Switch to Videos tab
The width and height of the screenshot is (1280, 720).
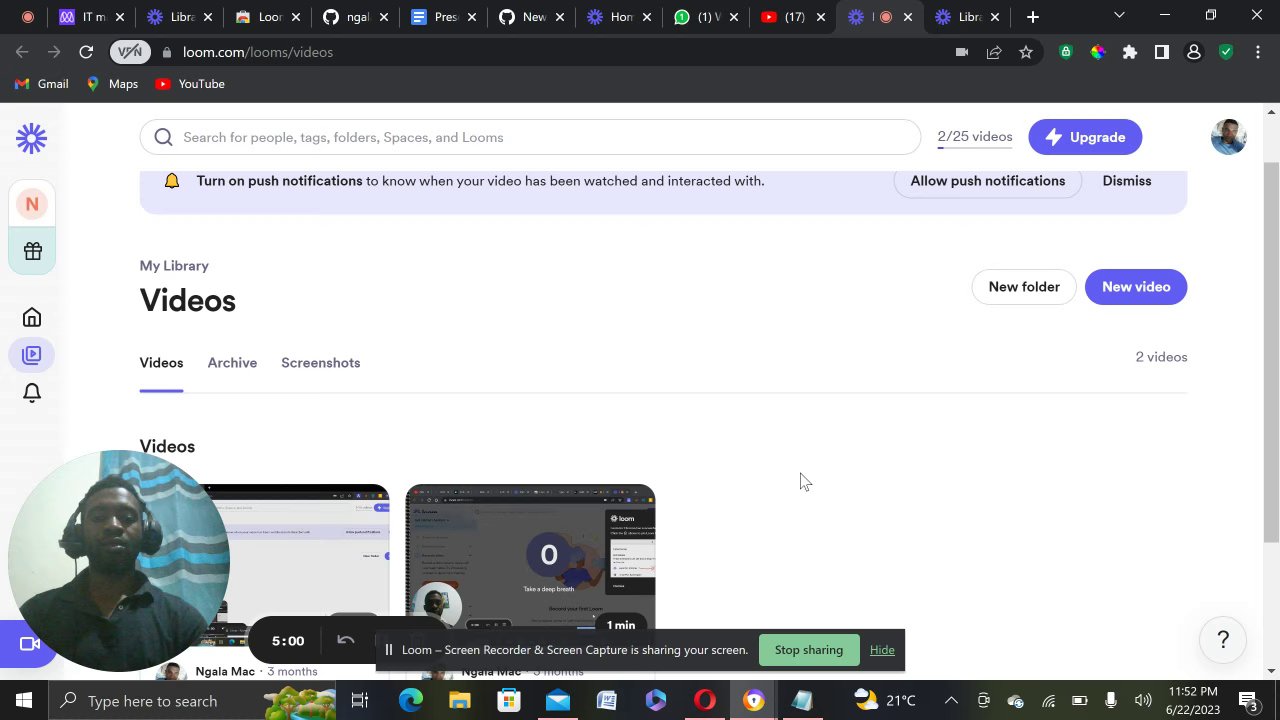point(161,363)
